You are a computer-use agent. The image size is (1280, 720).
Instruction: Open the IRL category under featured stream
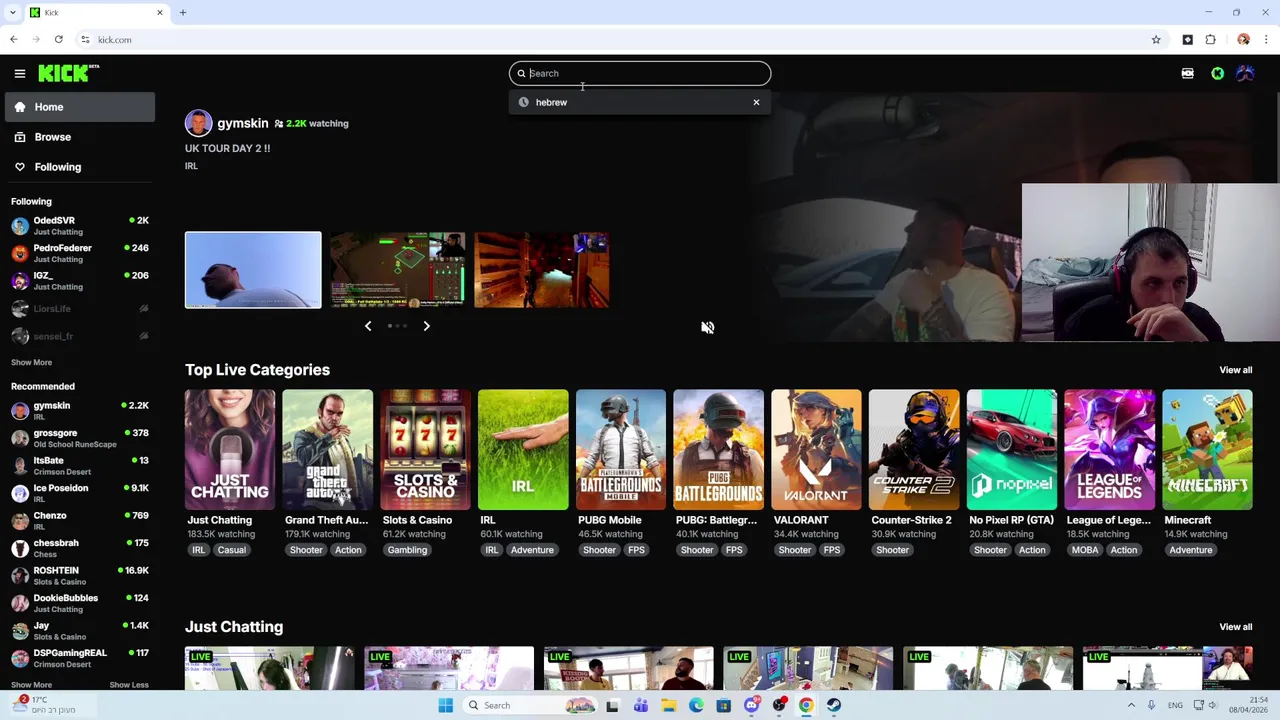pos(191,166)
